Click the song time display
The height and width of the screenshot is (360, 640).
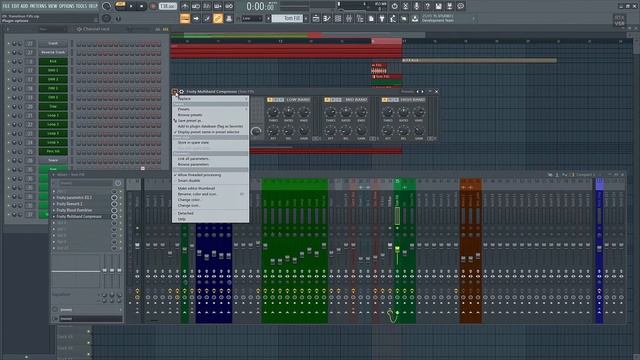tap(261, 6)
